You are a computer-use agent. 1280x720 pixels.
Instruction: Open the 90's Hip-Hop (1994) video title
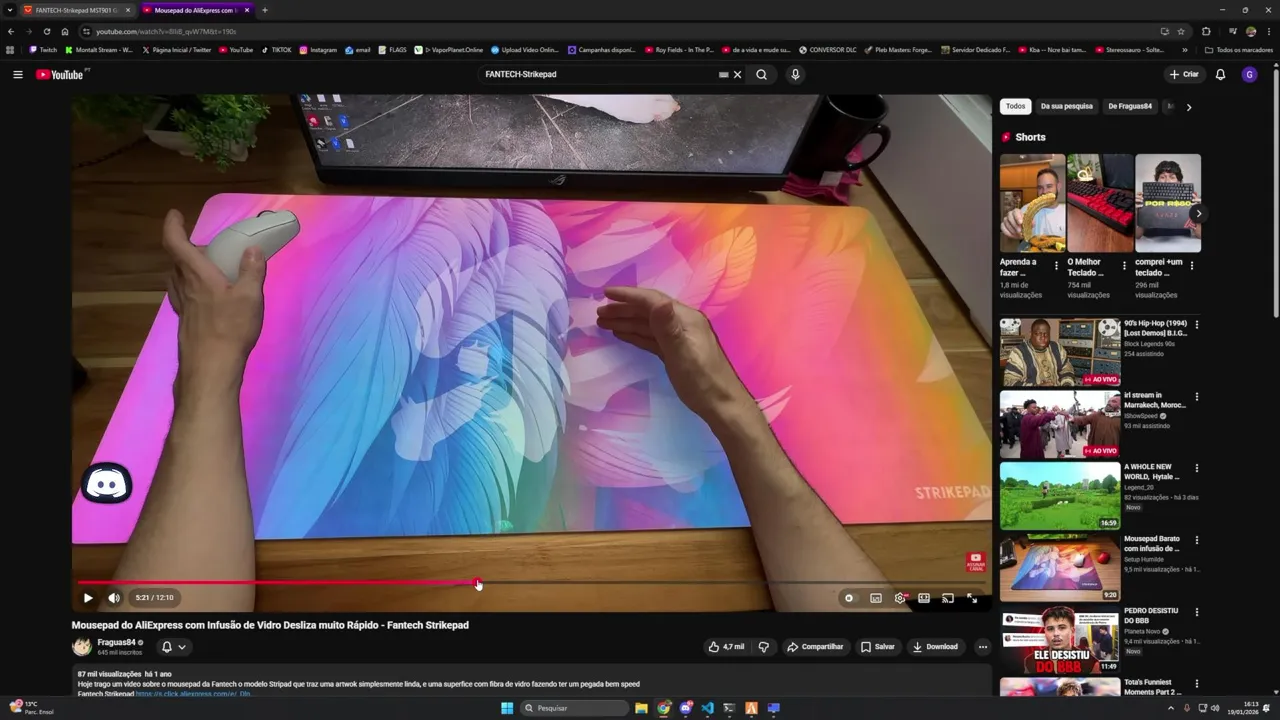[1155, 328]
